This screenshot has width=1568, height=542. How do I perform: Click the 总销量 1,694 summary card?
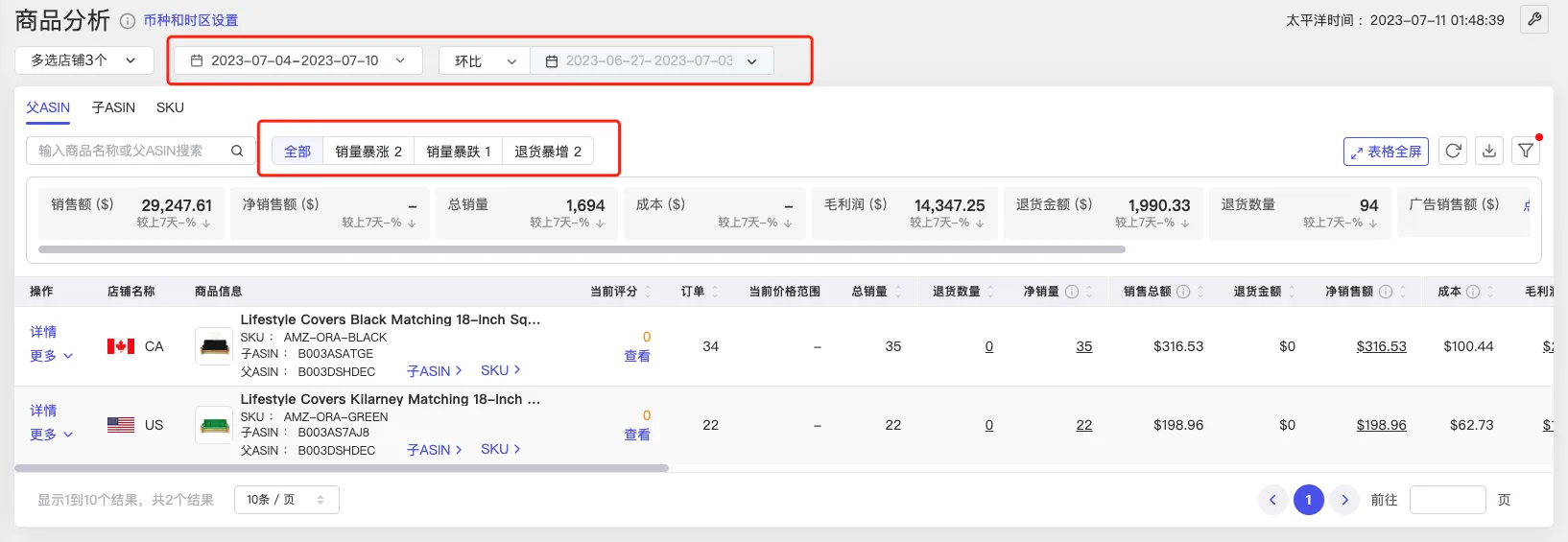[x=526, y=213]
